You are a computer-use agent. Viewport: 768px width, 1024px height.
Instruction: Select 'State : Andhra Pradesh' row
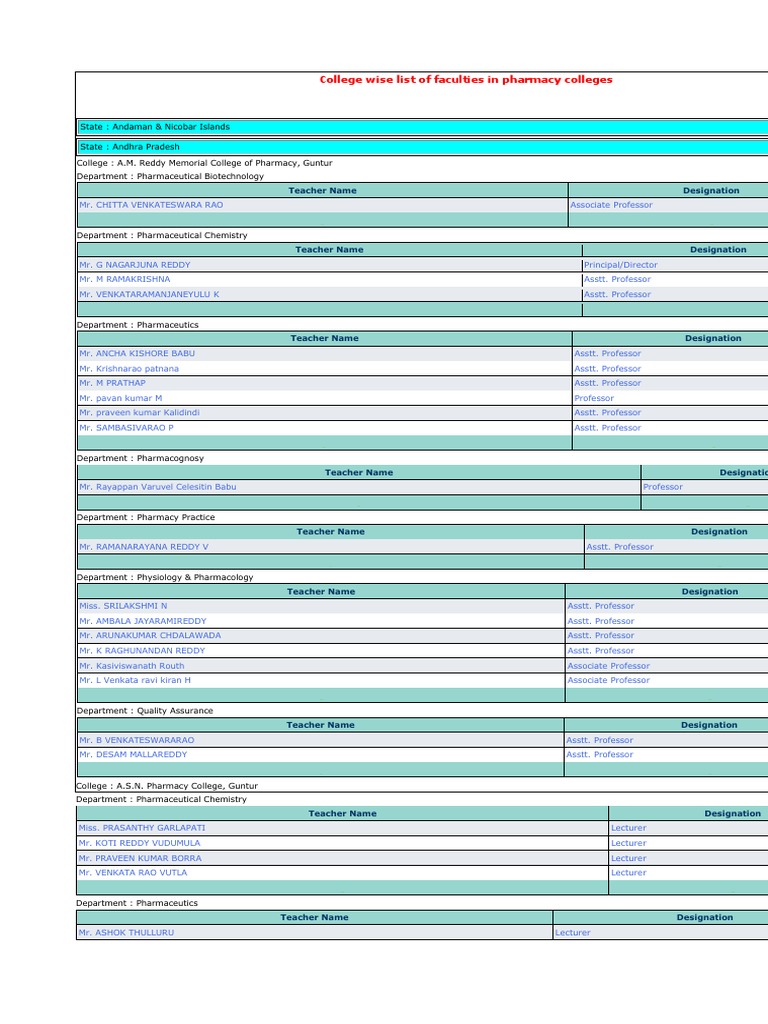(x=423, y=147)
